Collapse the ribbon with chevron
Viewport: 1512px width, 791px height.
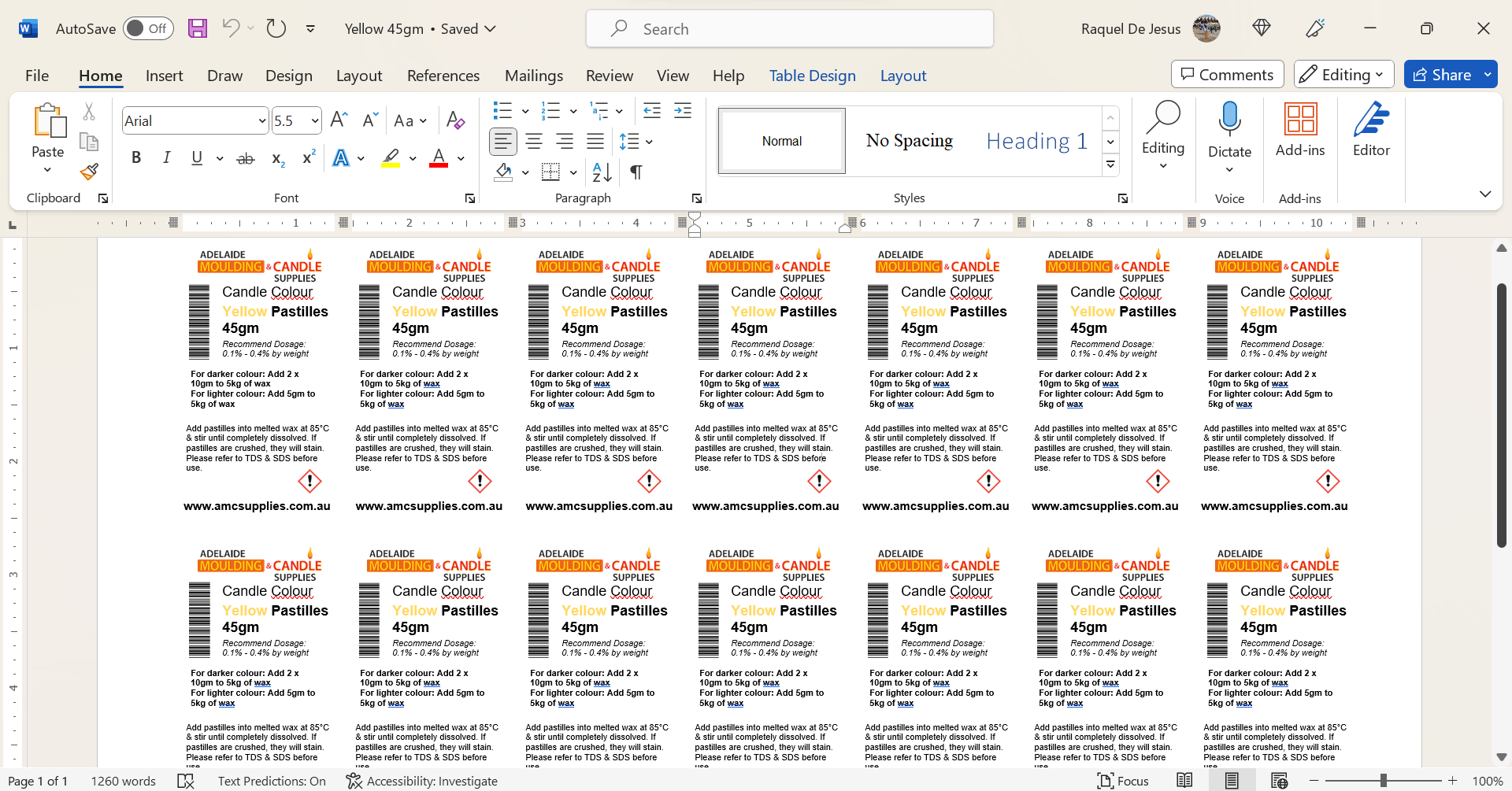1484,194
